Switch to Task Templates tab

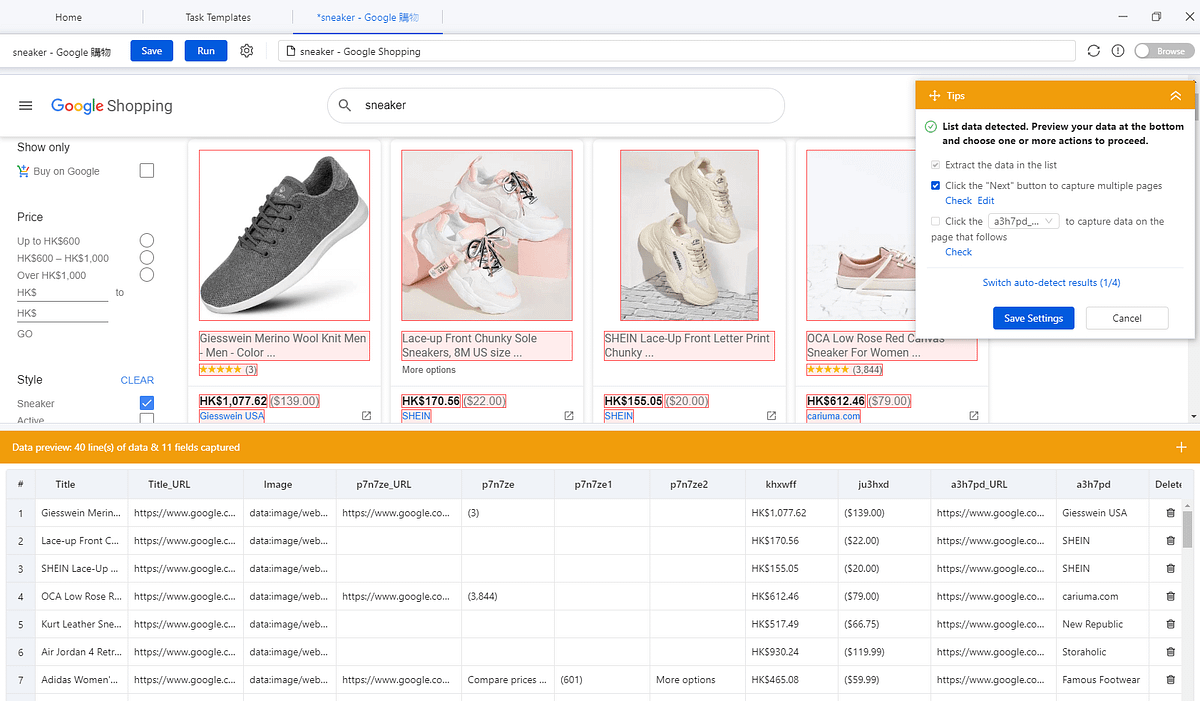(x=218, y=17)
